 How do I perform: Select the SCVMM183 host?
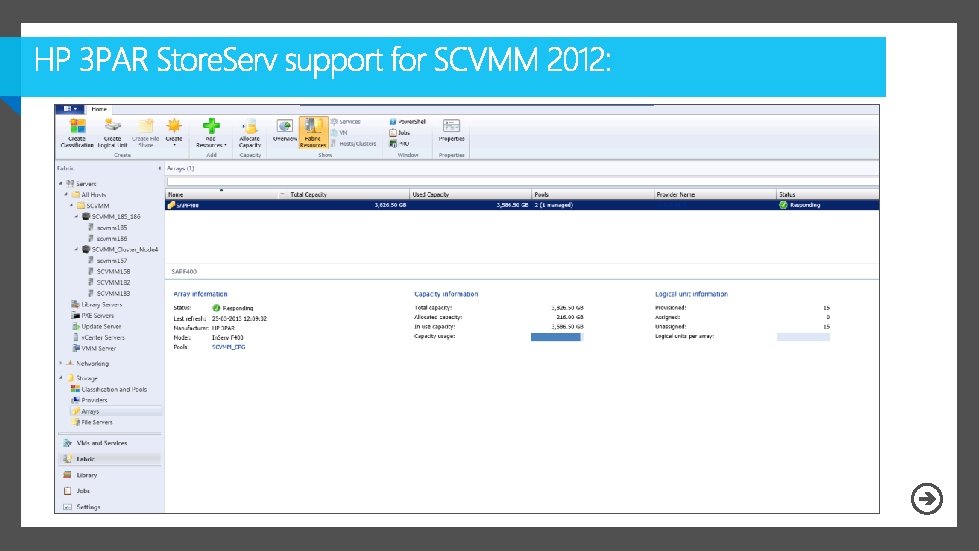click(x=109, y=293)
